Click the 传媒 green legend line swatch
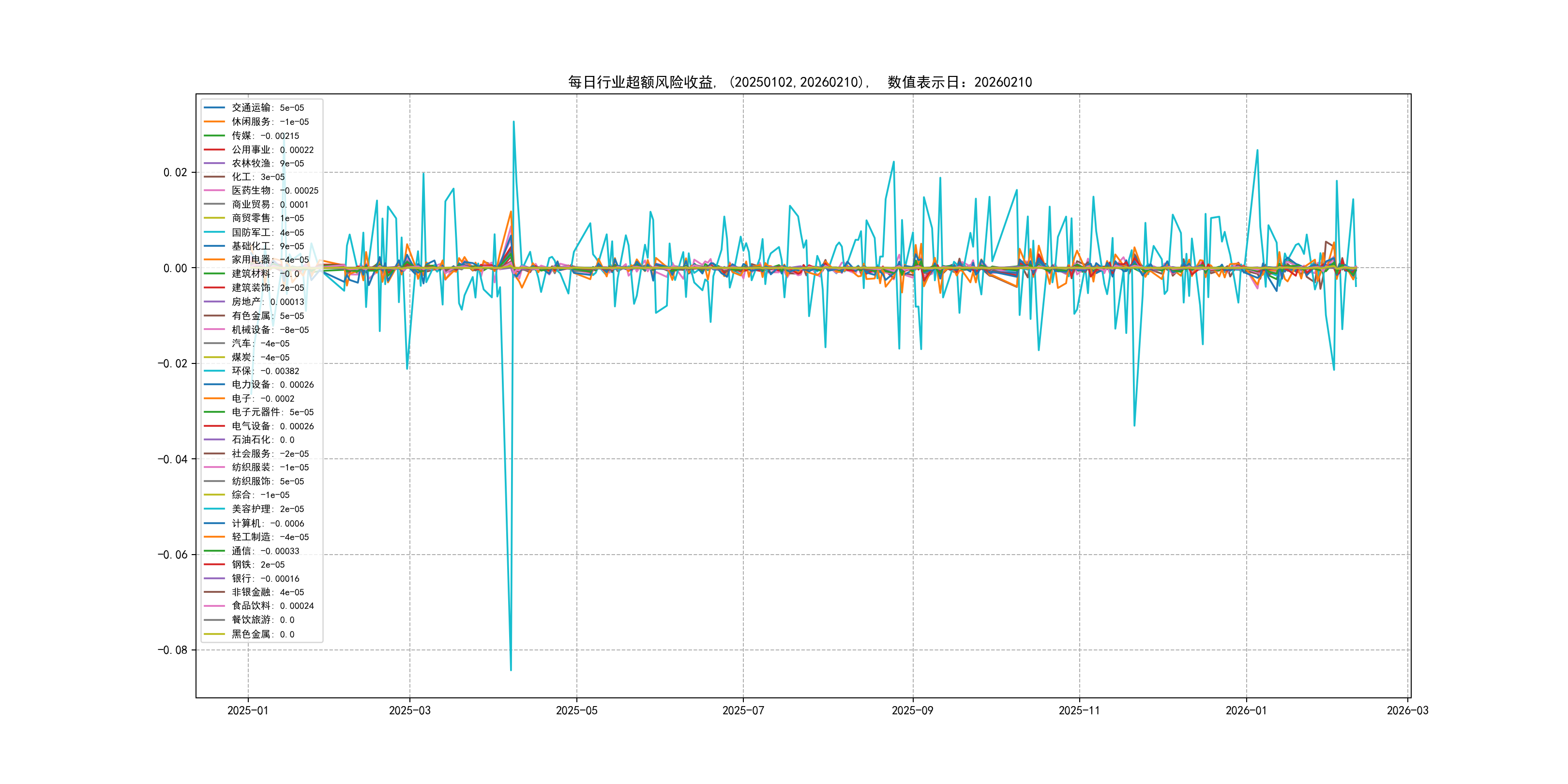Viewport: 1568px width, 784px height. click(214, 136)
